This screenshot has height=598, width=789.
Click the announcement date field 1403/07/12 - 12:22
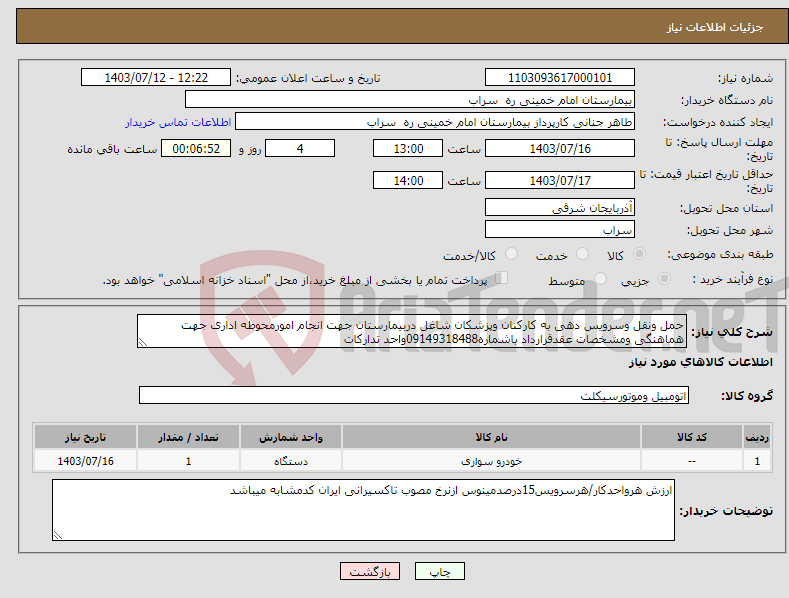(156, 78)
